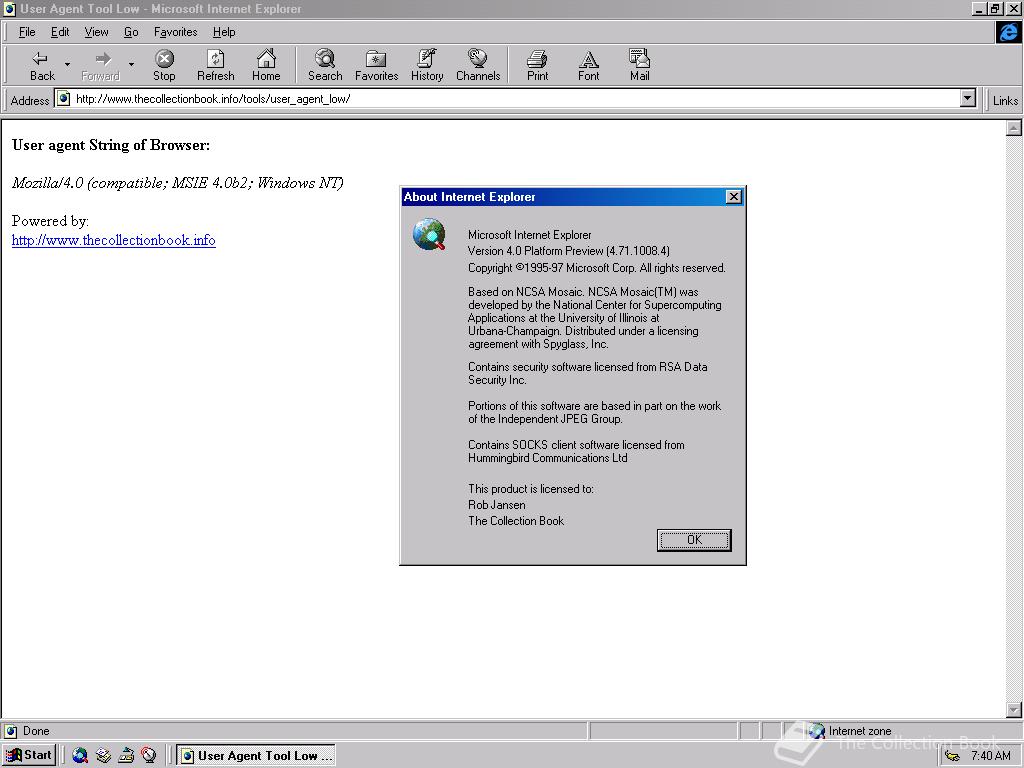Follow the thecollectionbook.info hyperlink
1024x768 pixels.
[x=114, y=240]
